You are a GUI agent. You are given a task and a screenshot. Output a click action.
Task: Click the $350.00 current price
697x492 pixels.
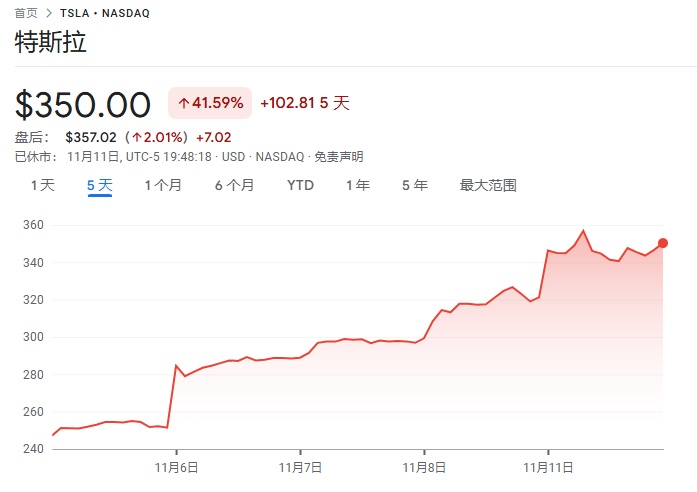83,104
